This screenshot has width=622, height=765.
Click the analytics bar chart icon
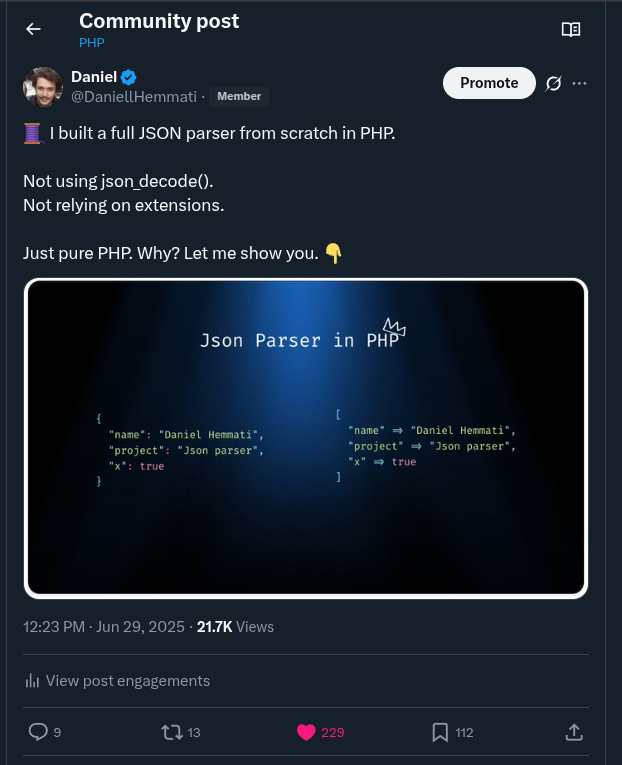32,681
